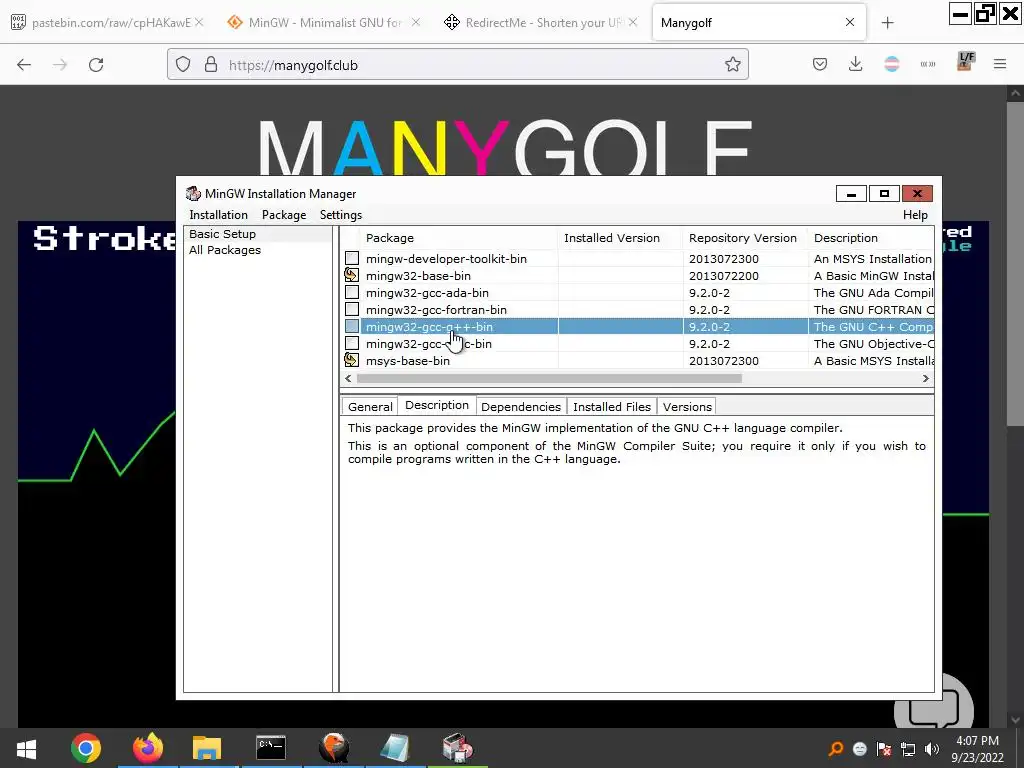Click the network tray icon
The height and width of the screenshot is (768, 1024).
[908, 749]
